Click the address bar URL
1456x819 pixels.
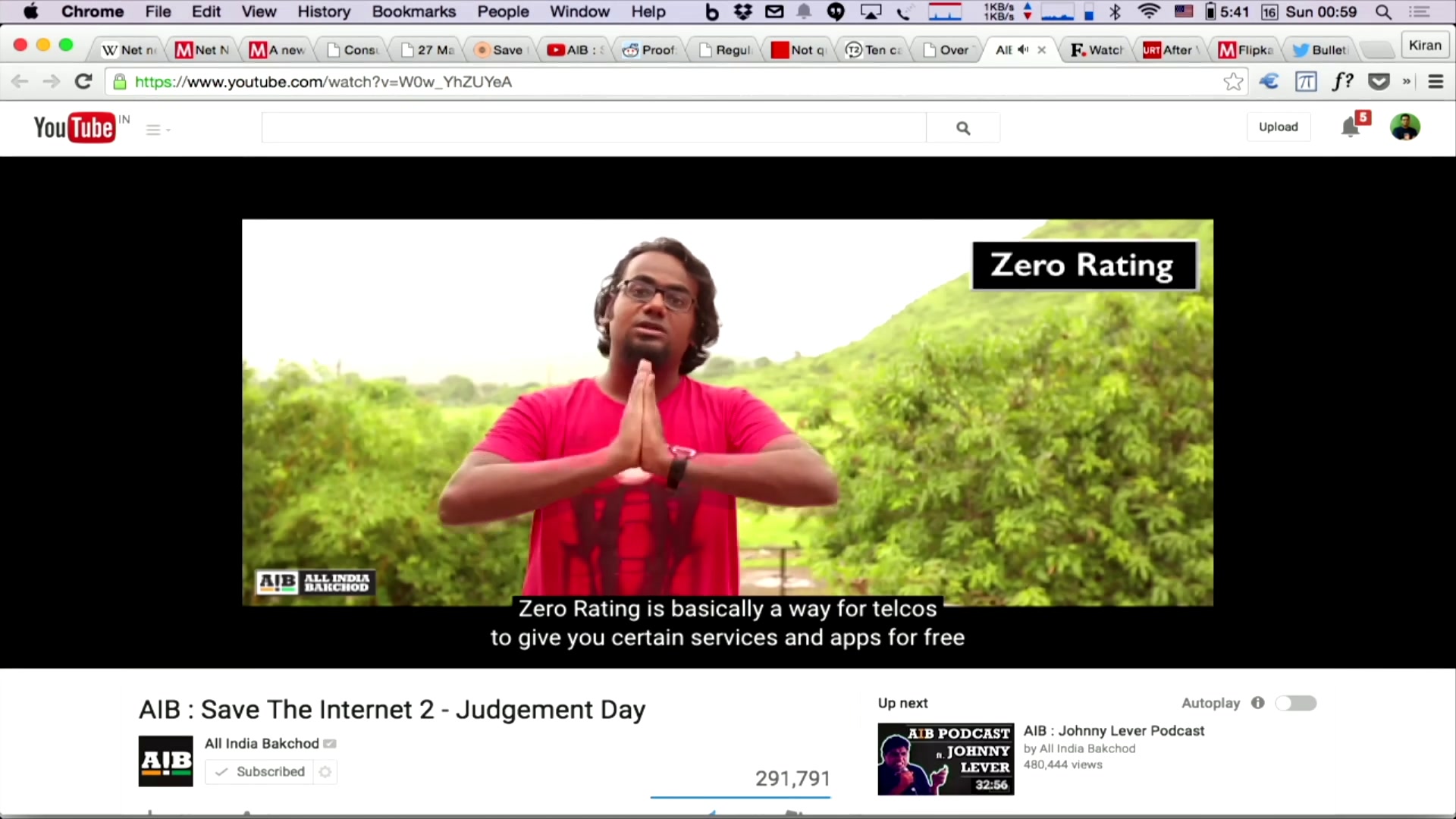pyautogui.click(x=323, y=82)
